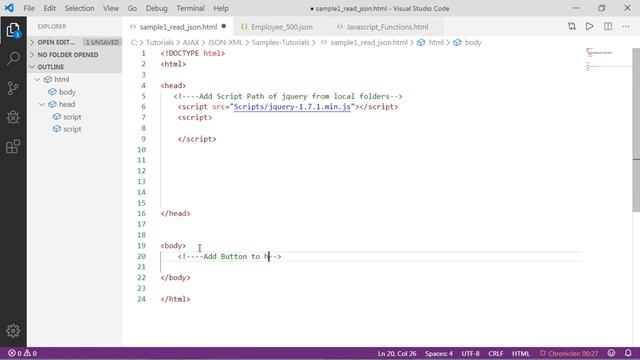Click the Split Editor icon
Viewport: 640px width, 360px height.
[608, 27]
